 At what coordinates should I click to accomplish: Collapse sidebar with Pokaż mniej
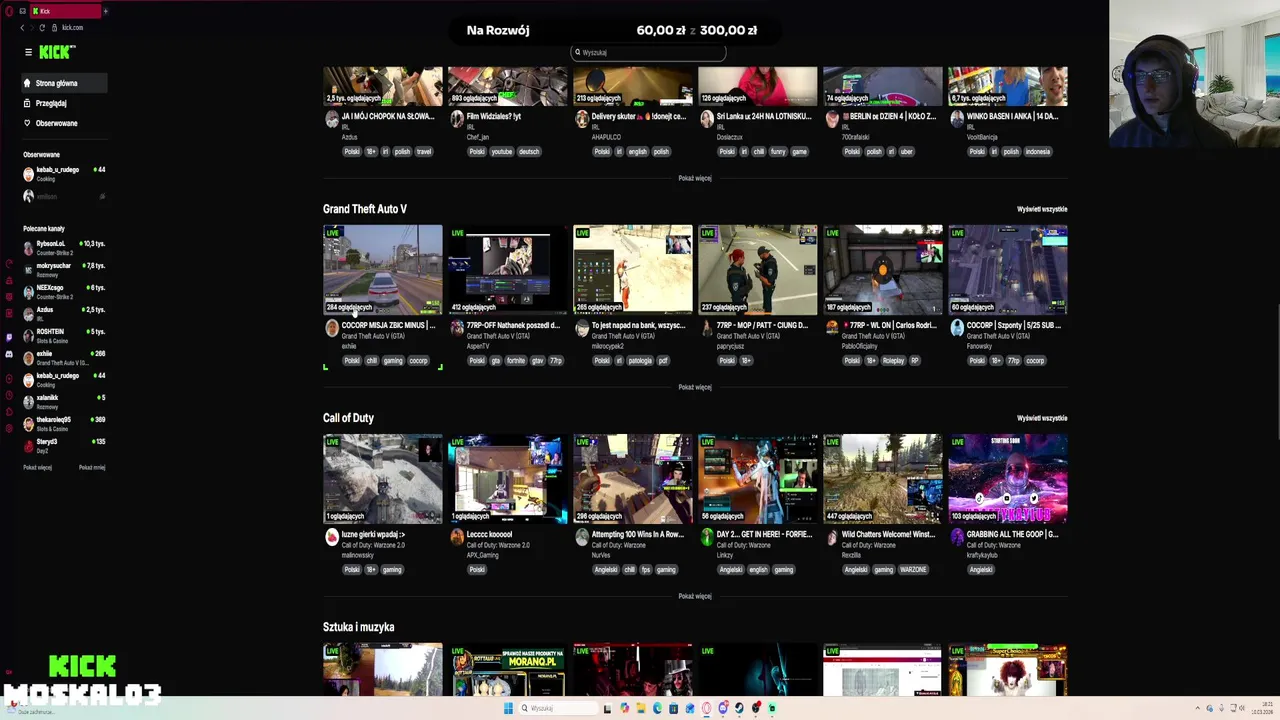pos(92,467)
